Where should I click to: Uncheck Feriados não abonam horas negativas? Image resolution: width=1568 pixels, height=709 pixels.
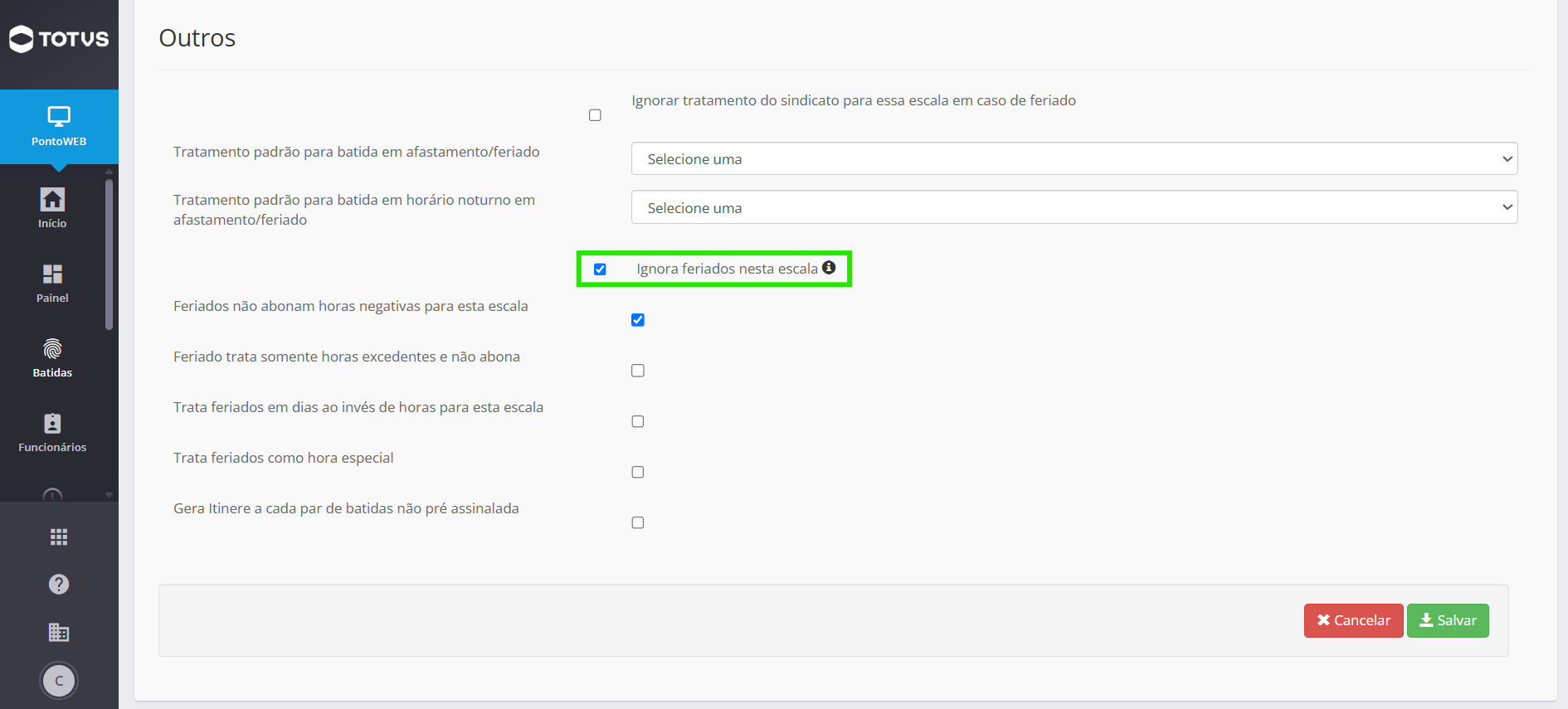(x=638, y=320)
